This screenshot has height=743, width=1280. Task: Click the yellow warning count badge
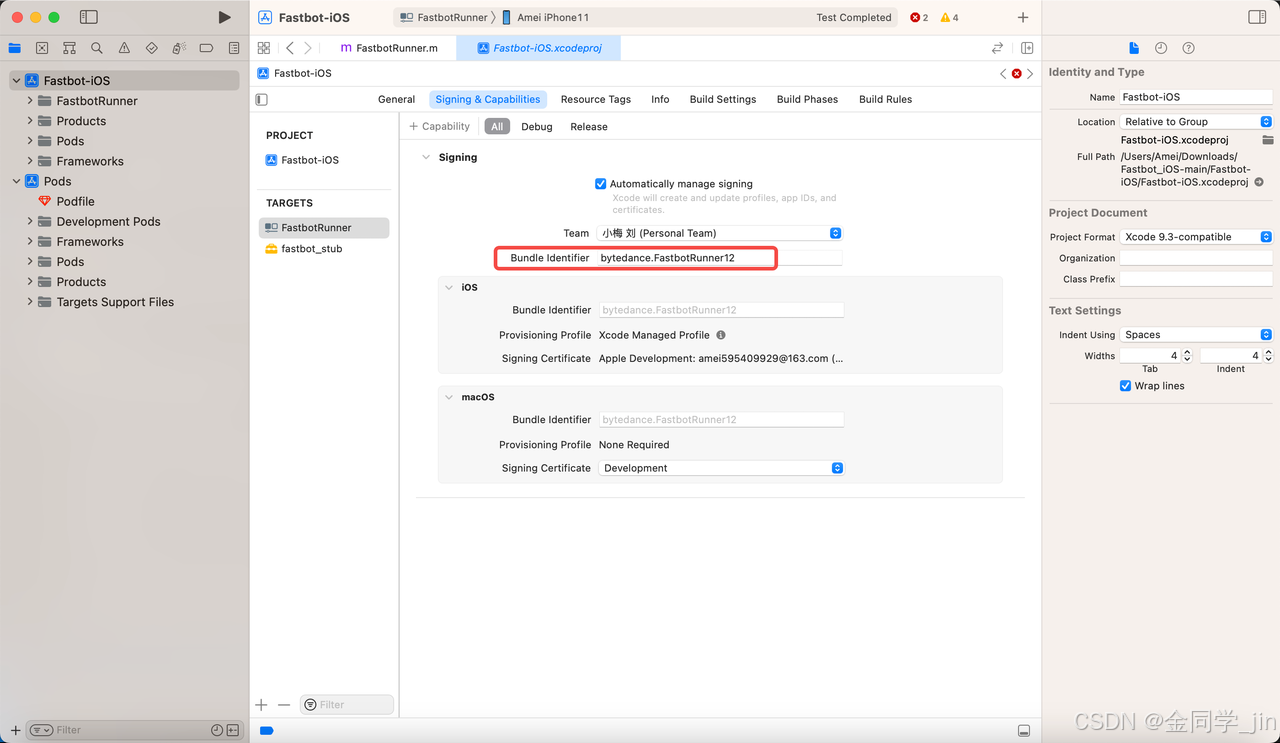(949, 18)
